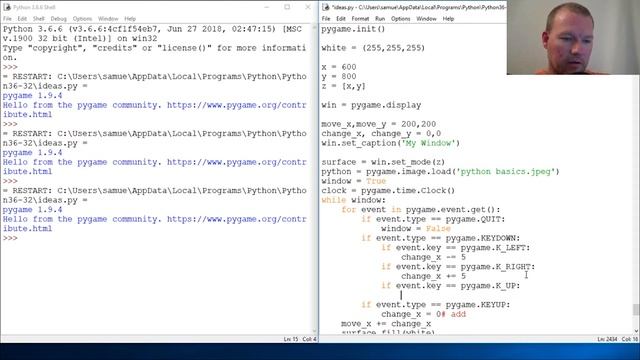Viewport: 640px width, 360px height.
Task: Click the Python 3.6.6 version line in shell
Action: tap(152, 29)
